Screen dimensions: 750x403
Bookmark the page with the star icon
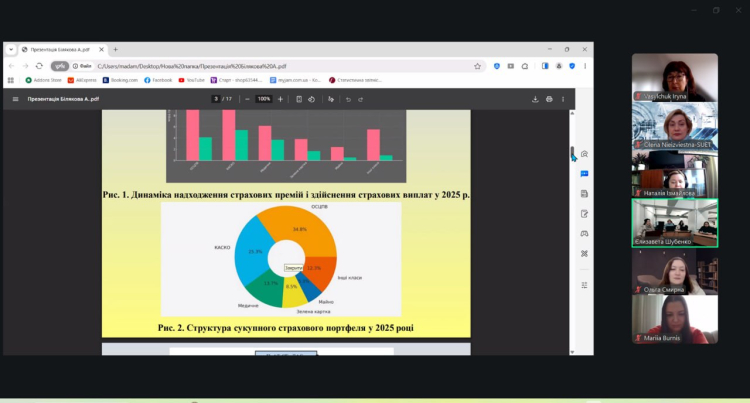(478, 66)
